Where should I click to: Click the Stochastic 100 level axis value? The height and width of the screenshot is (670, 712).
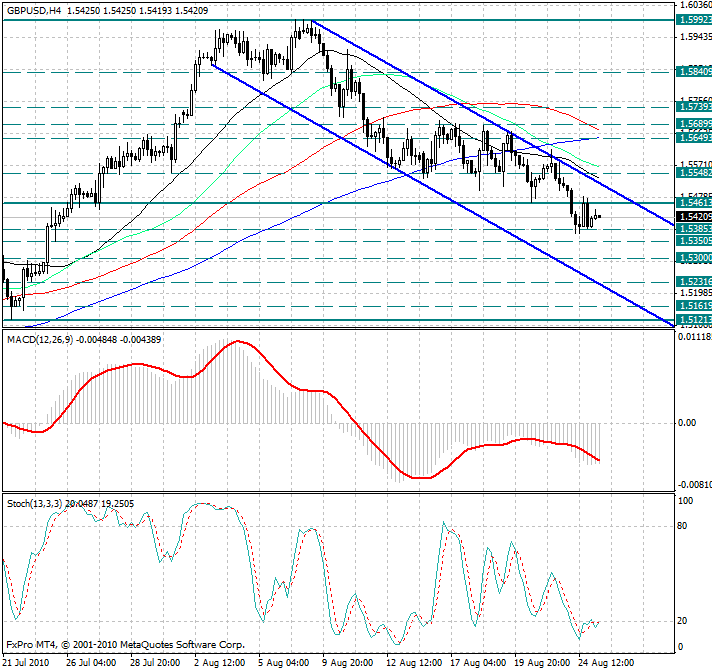point(685,501)
